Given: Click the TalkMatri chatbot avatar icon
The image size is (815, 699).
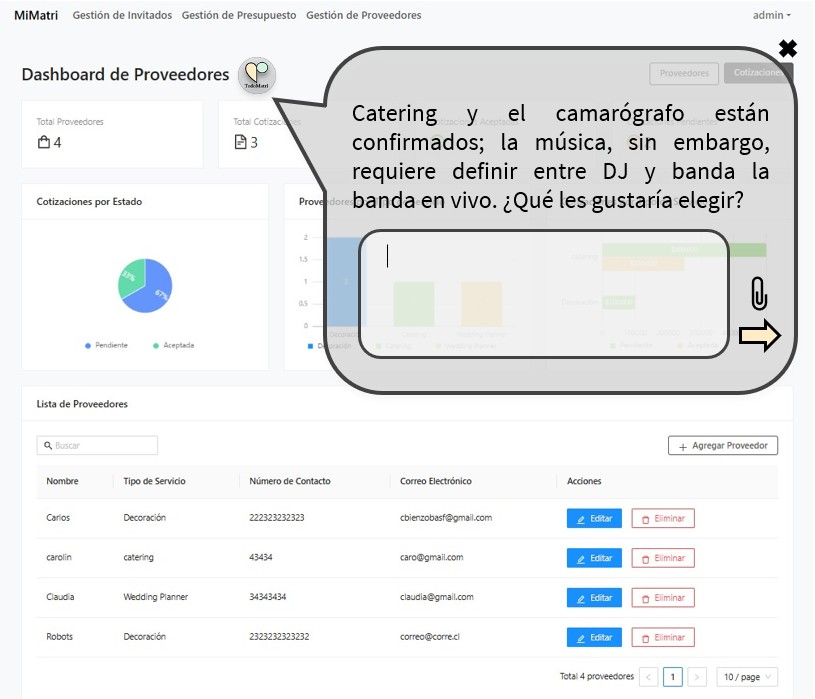Looking at the screenshot, I should 257,75.
